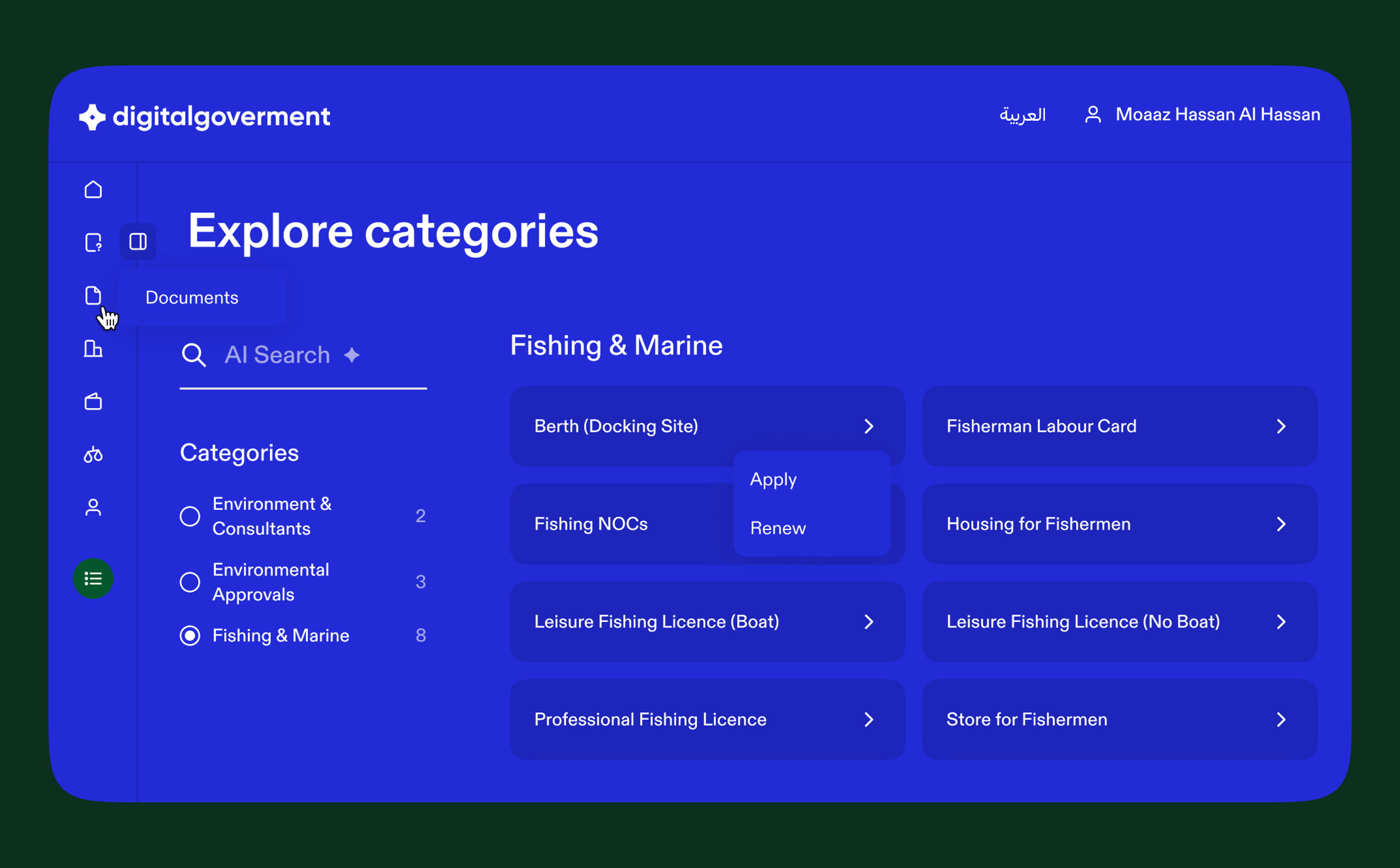The width and height of the screenshot is (1400, 868).
Task: Open the Documents page icon in sidebar
Action: 93,295
